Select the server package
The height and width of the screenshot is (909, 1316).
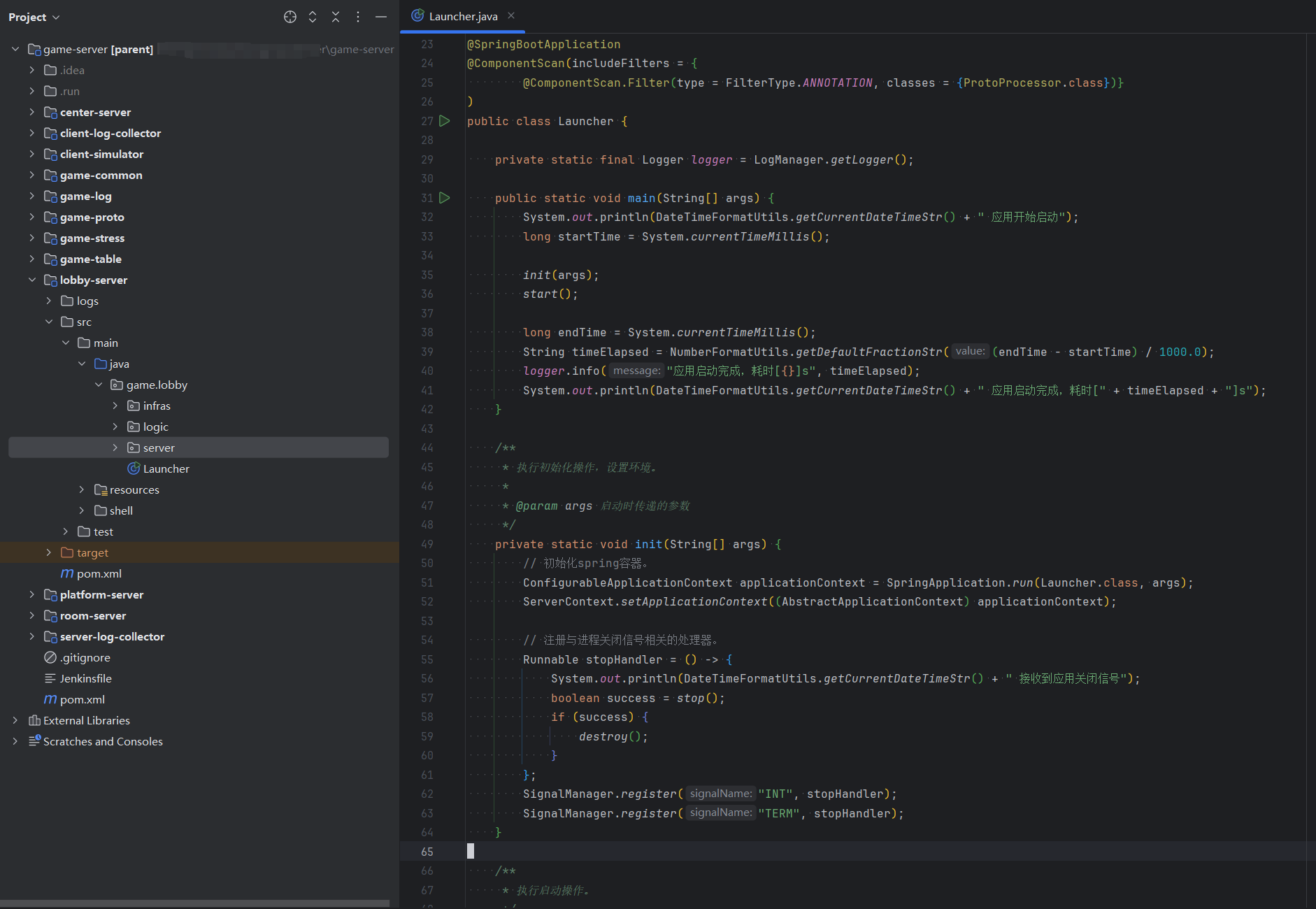point(159,448)
